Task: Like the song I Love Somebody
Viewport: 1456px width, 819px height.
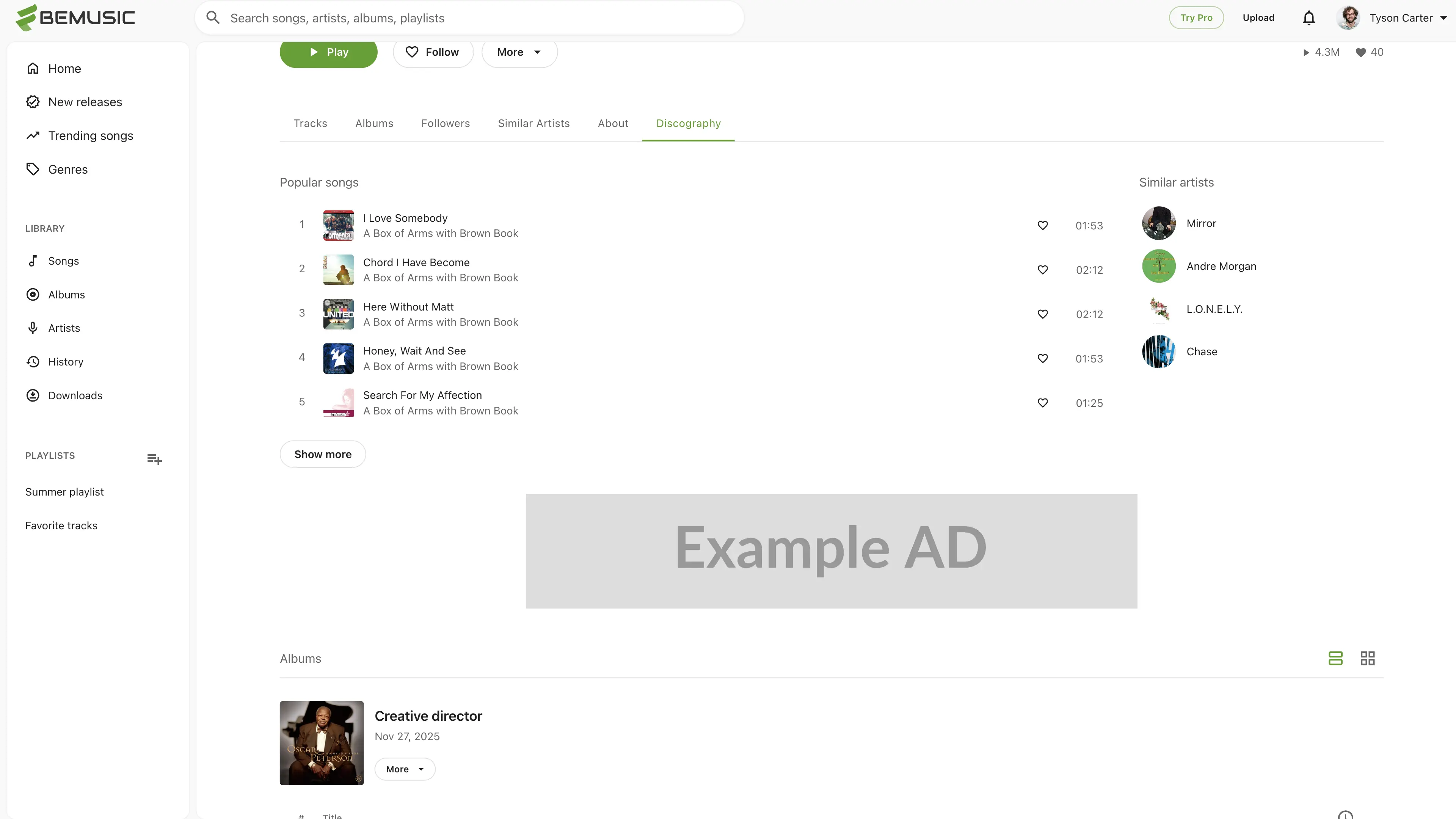Action: [x=1043, y=226]
